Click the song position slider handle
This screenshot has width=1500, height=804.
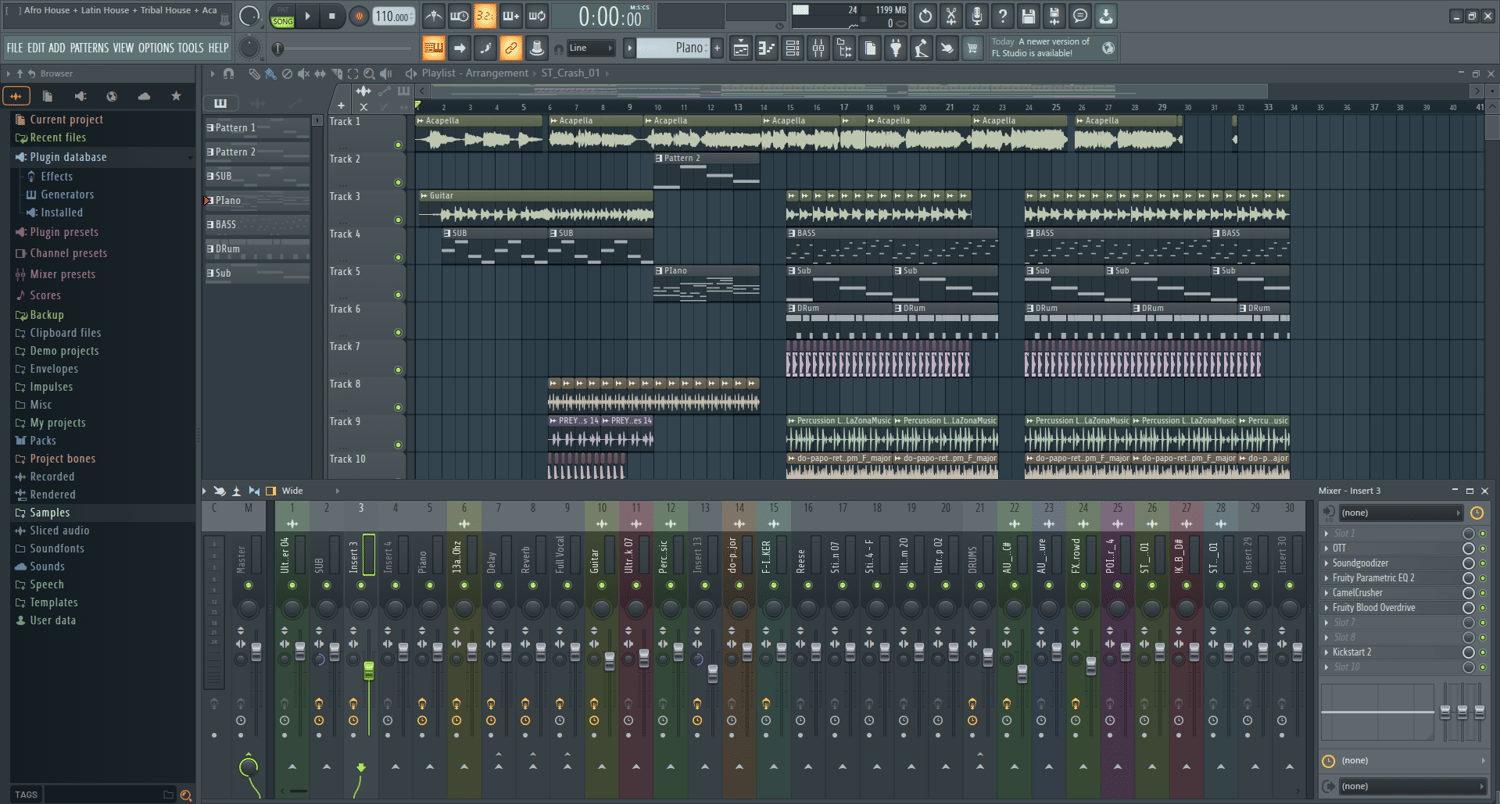[x=278, y=49]
